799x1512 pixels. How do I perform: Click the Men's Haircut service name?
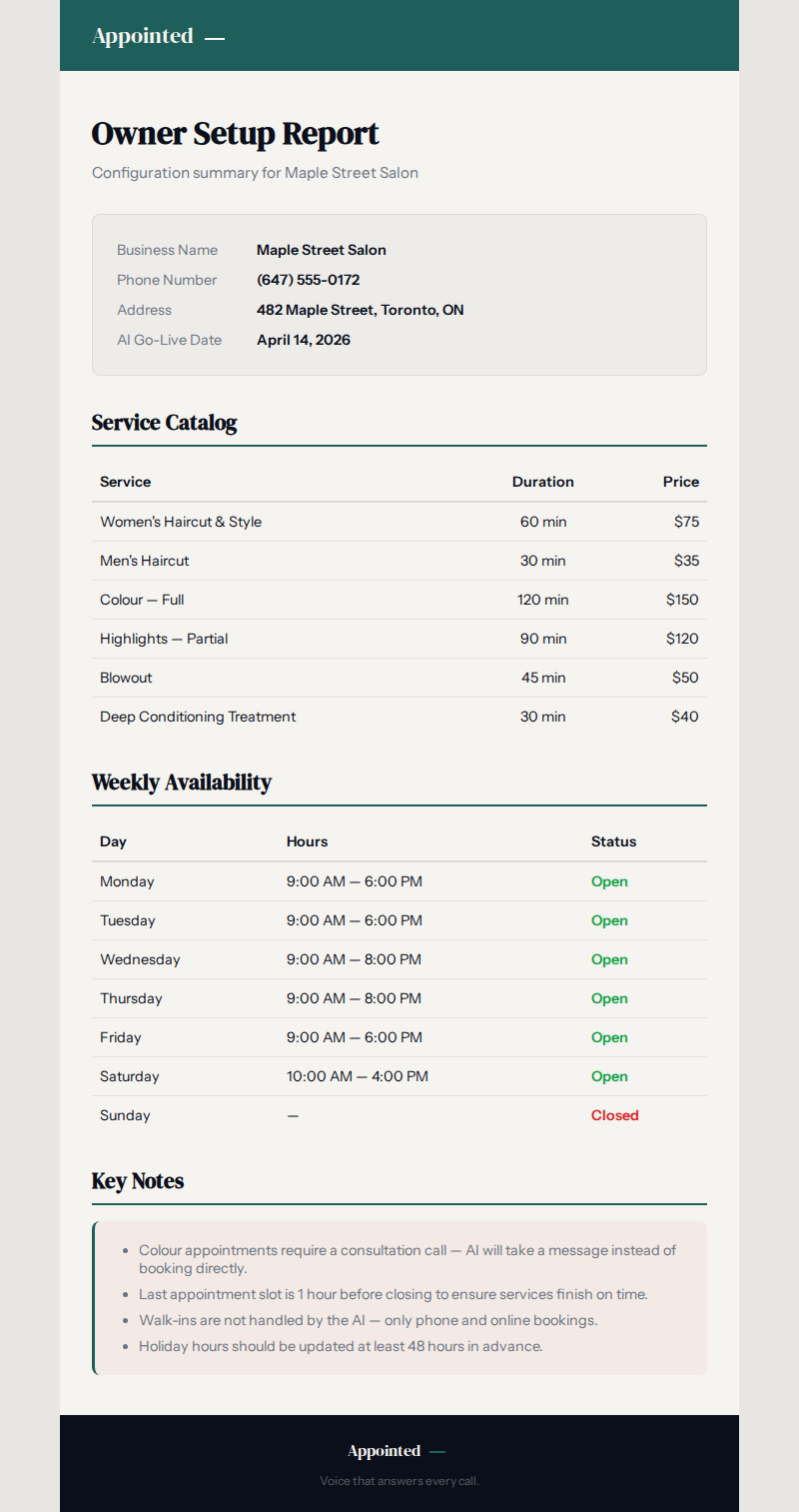coord(144,561)
